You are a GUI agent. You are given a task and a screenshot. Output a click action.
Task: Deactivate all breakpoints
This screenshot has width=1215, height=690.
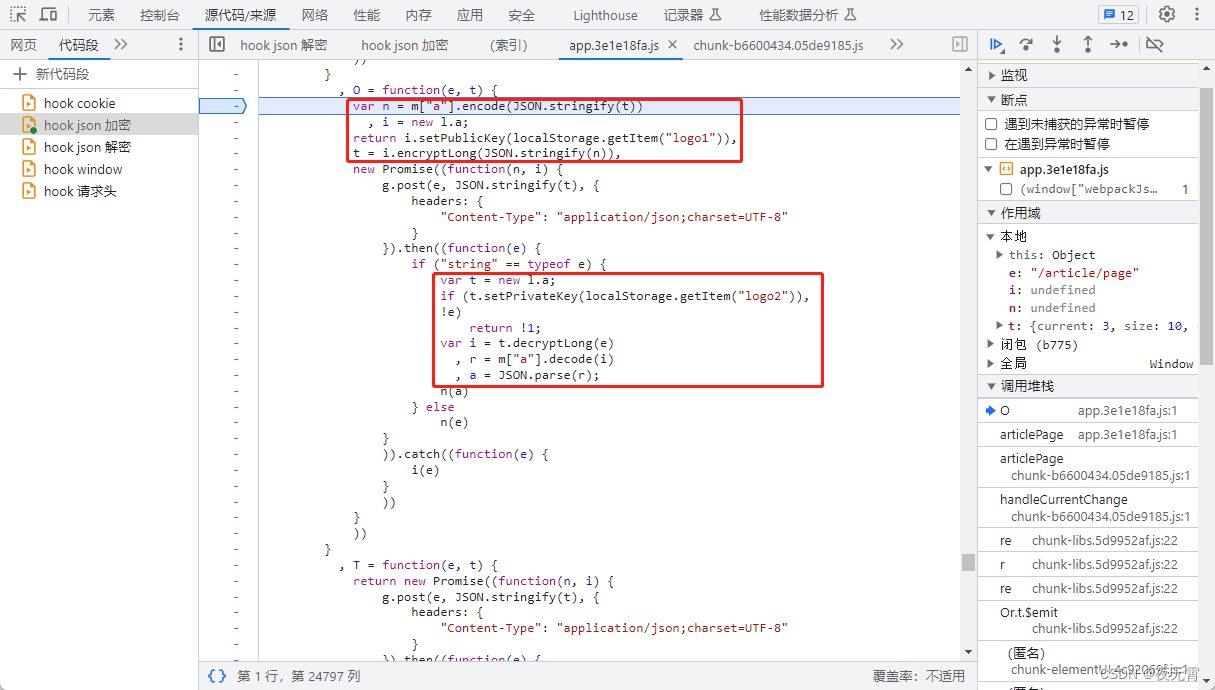coord(1154,45)
